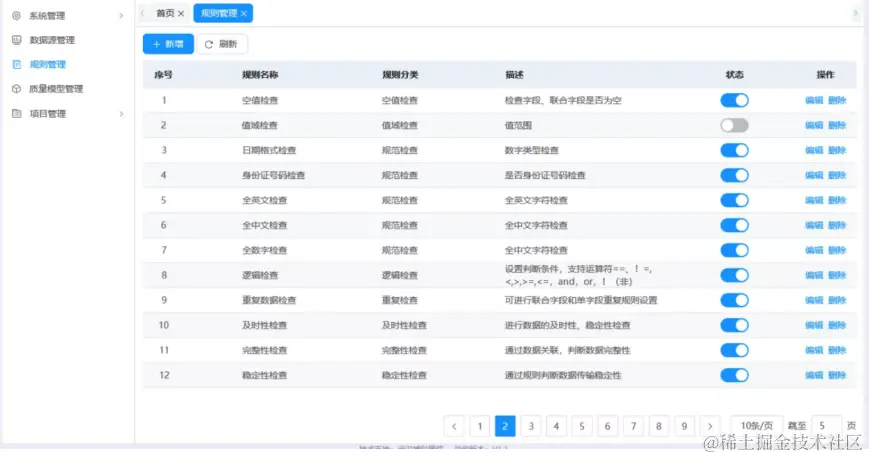Open 数据源管理 sidebar icon

(x=17, y=40)
